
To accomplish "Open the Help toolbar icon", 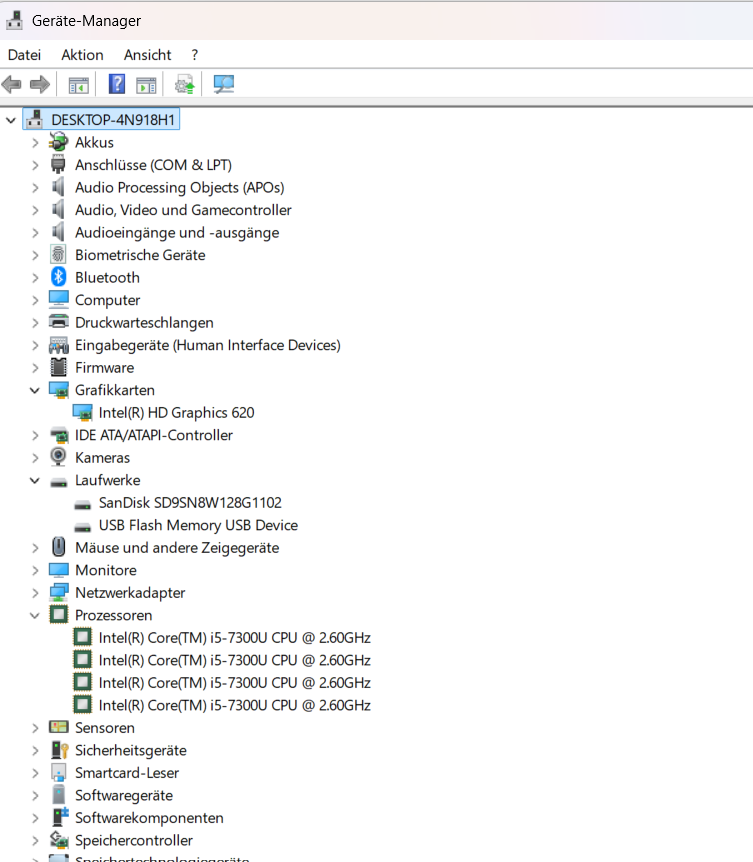I will click(x=117, y=84).
